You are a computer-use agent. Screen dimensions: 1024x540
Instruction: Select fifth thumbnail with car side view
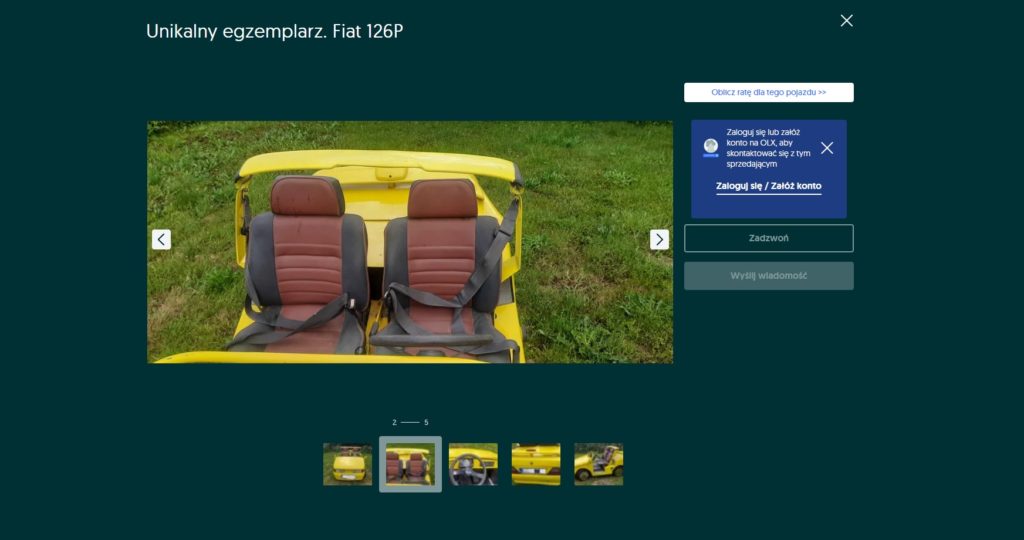pos(598,464)
